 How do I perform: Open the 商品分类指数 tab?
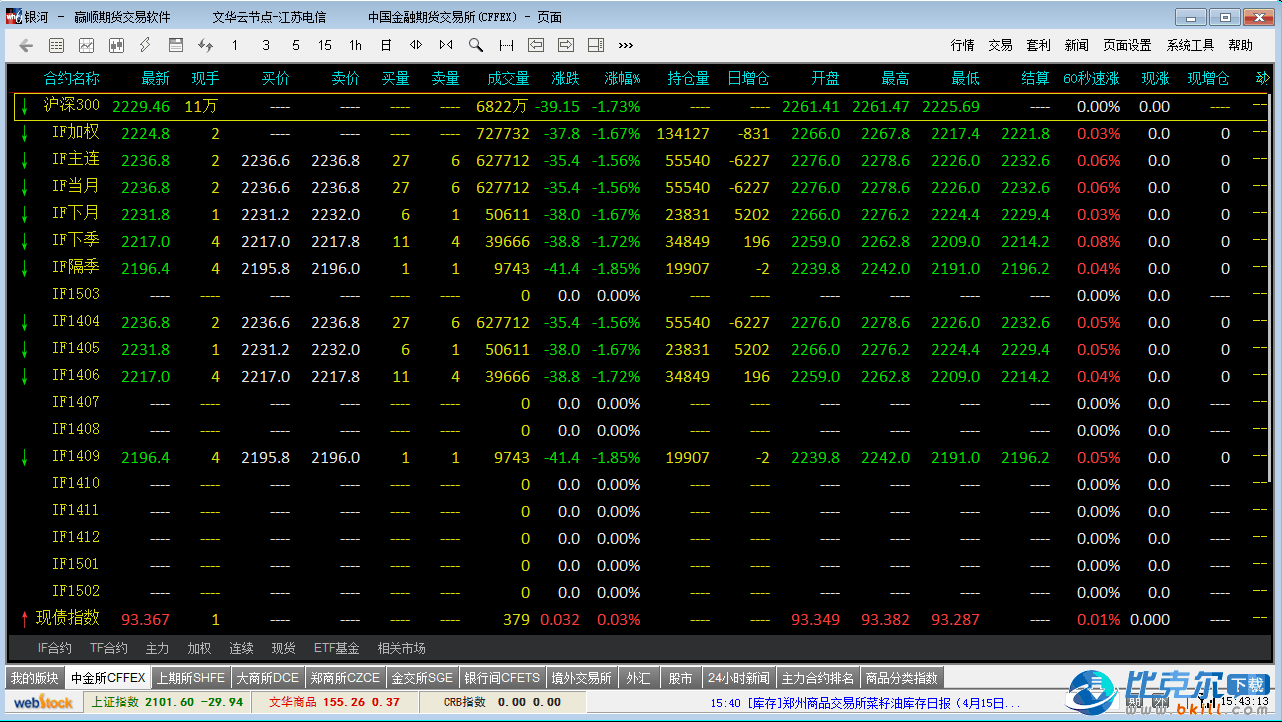pyautogui.click(x=902, y=678)
